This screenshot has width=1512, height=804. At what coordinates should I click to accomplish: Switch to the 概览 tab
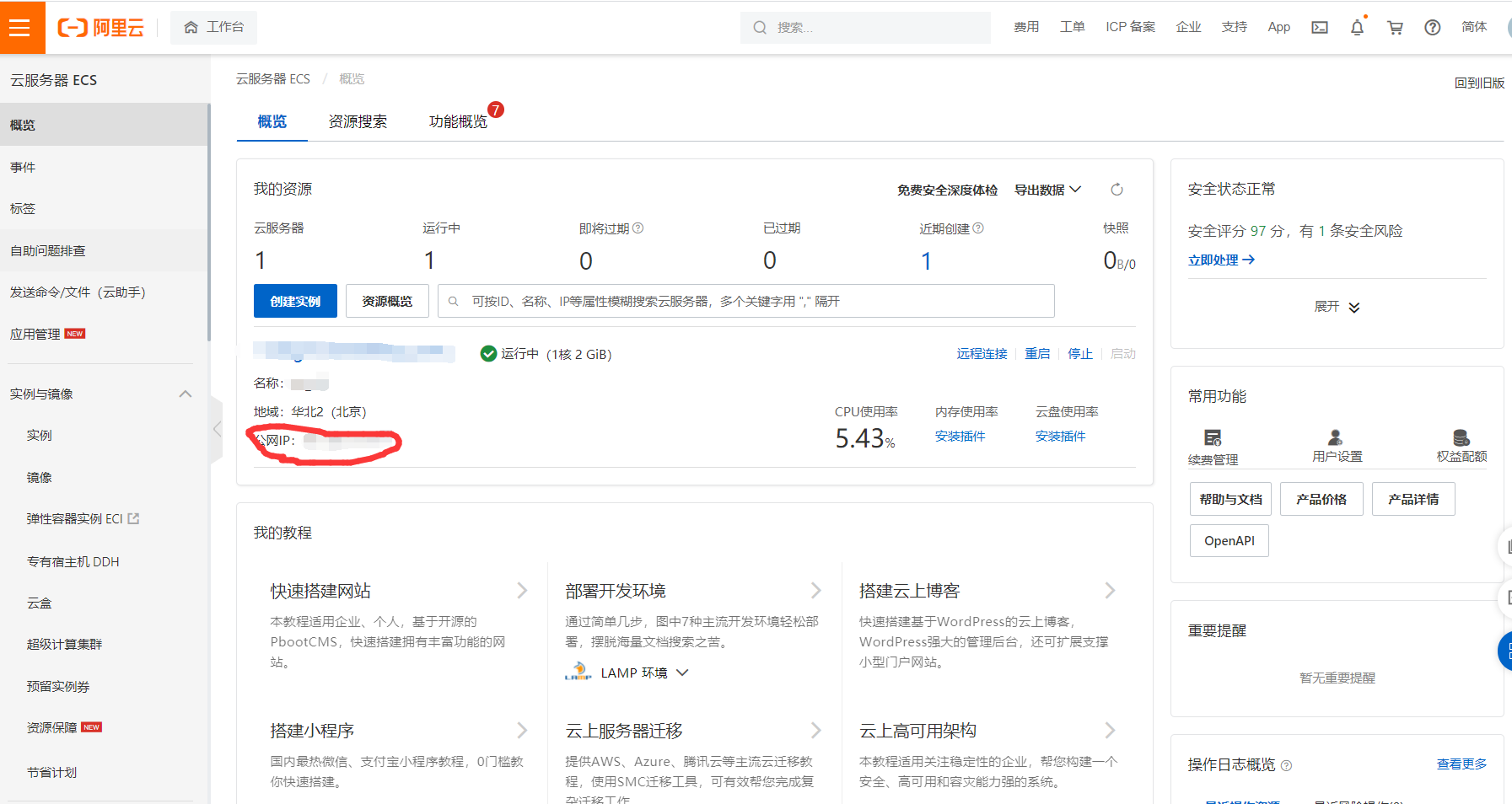[272, 121]
